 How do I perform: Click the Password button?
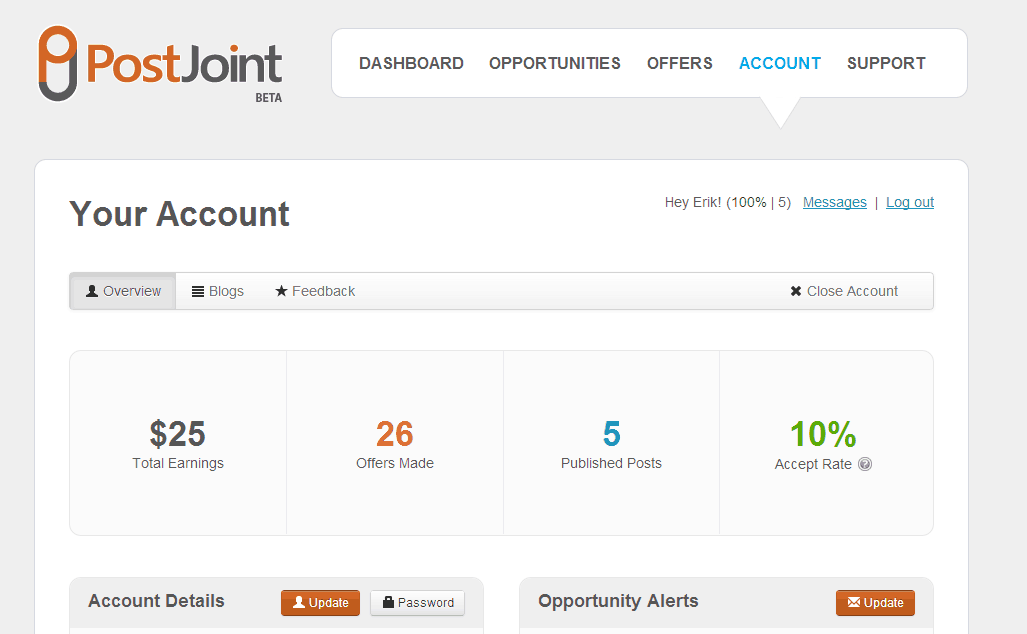(x=417, y=603)
